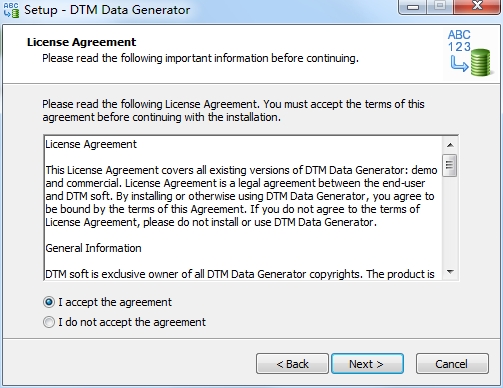Screen dimensions: 503x388
Task: Minimize the Setup window
Action: (x=413, y=7)
